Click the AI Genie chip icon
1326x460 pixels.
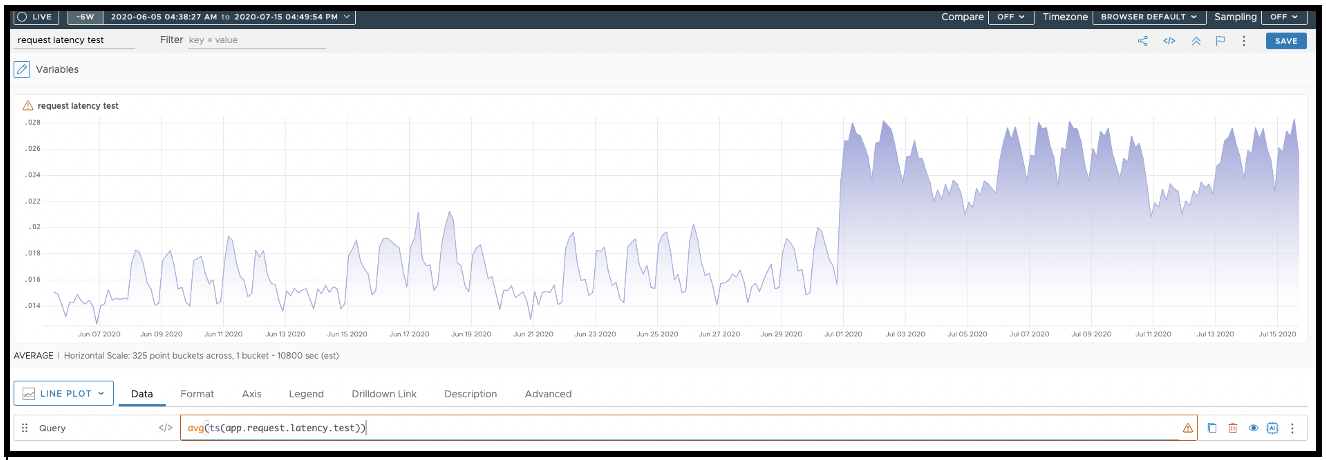(1273, 428)
